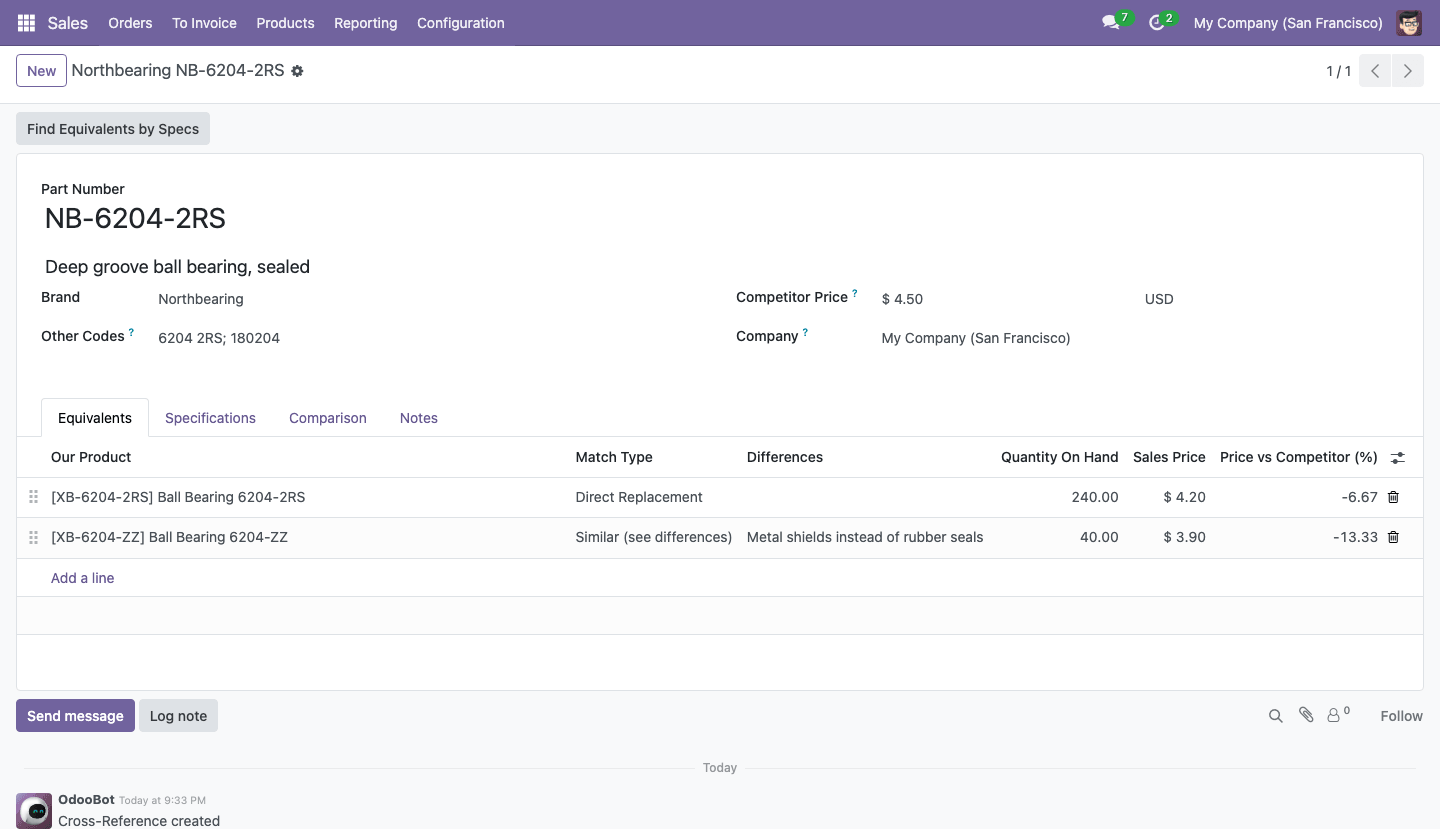This screenshot has height=829, width=1440.
Task: Follow this record
Action: coord(1401,716)
